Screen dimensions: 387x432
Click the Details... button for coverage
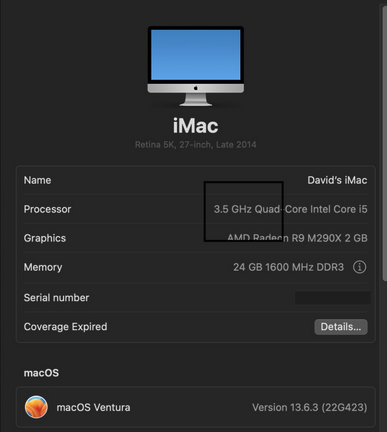tap(341, 327)
